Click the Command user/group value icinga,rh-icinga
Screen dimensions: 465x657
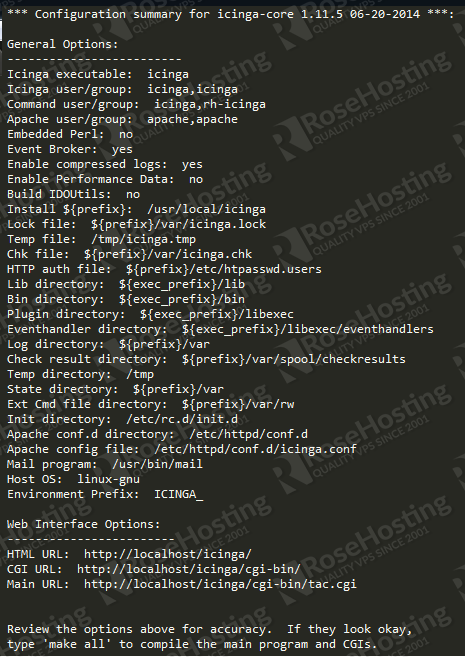click(x=210, y=104)
